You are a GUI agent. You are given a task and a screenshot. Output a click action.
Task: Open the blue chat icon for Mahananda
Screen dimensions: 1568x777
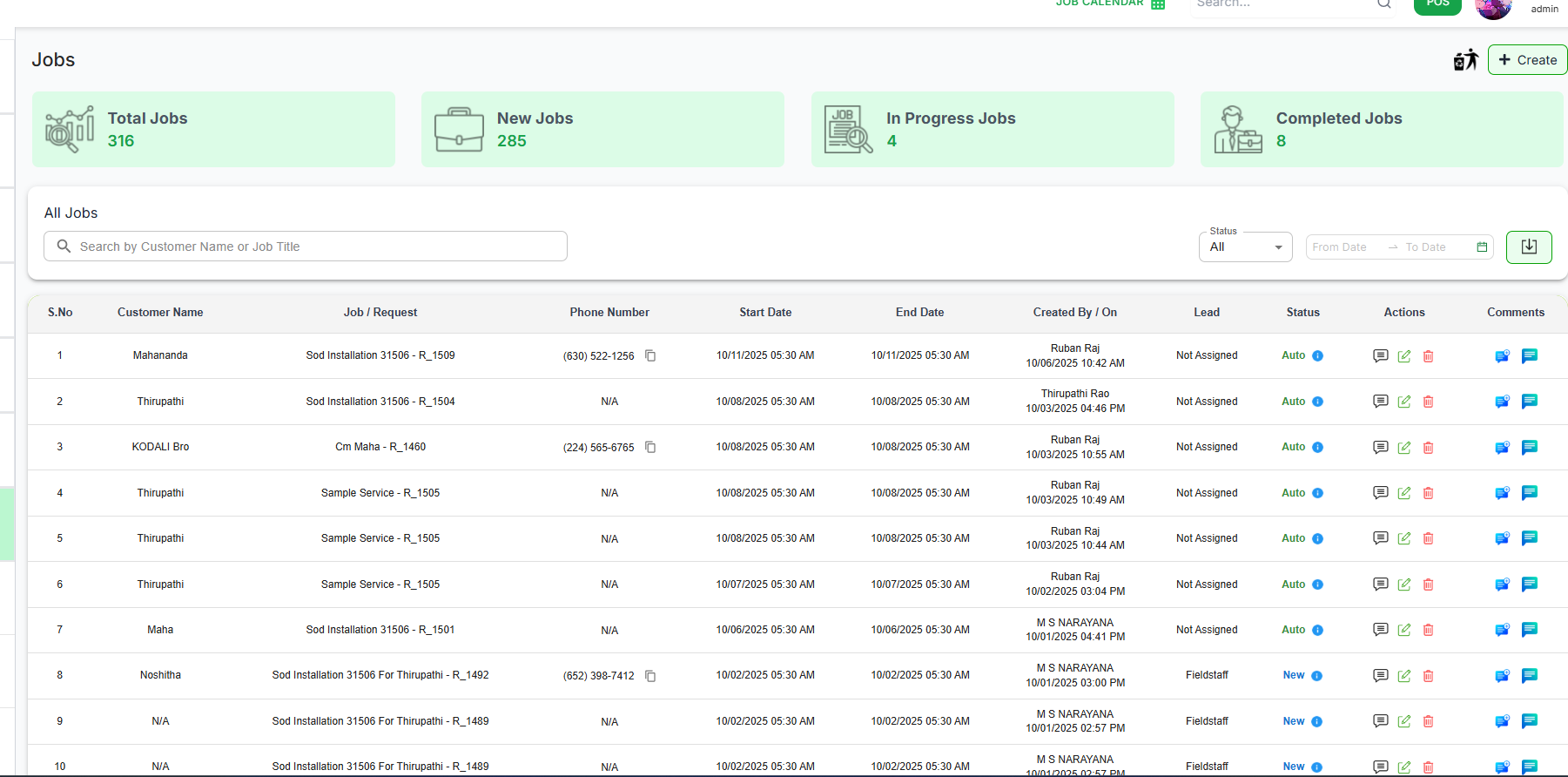pos(1502,355)
